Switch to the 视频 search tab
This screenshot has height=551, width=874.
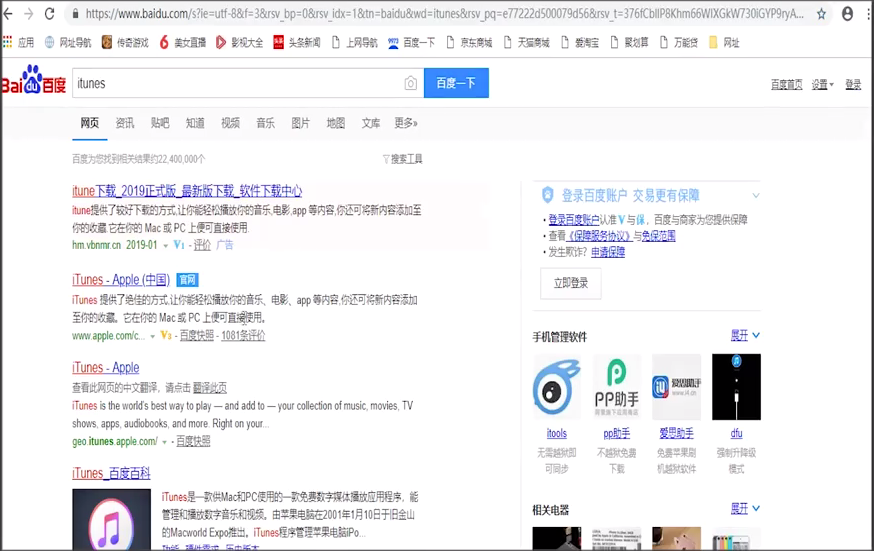click(230, 123)
